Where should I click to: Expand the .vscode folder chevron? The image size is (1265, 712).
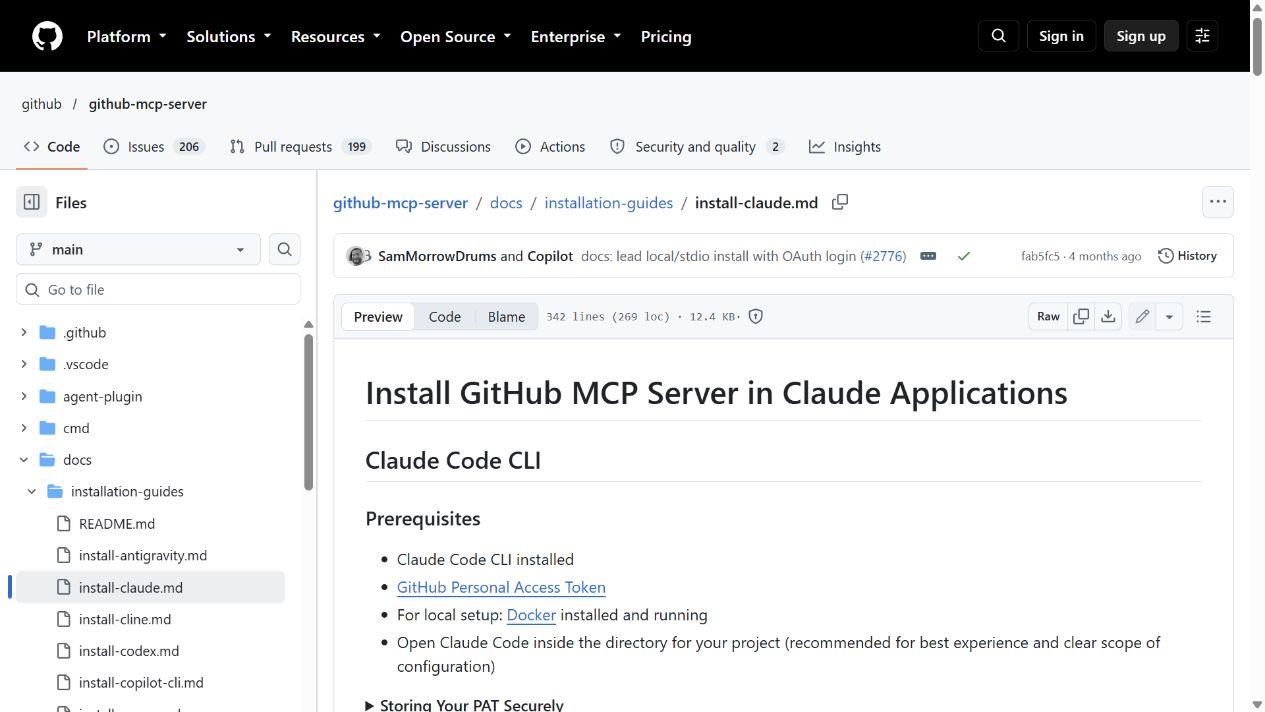24,364
